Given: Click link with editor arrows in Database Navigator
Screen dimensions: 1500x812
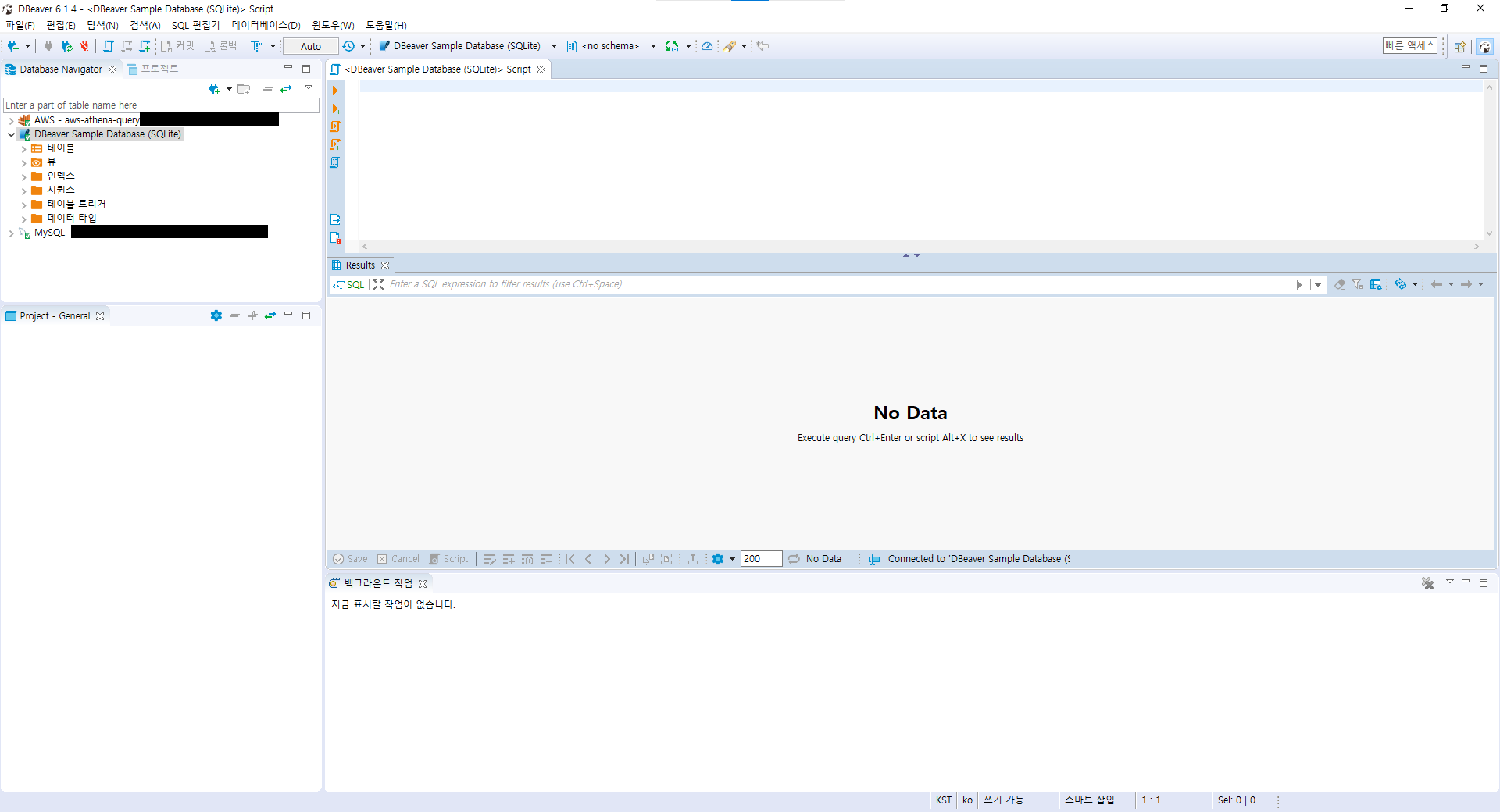Looking at the screenshot, I should (x=286, y=89).
